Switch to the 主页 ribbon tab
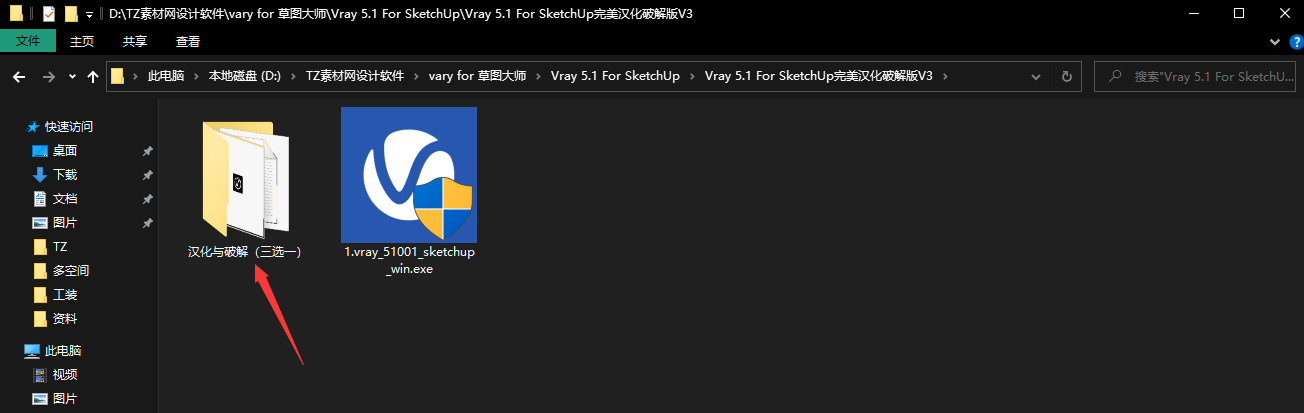 click(x=82, y=41)
